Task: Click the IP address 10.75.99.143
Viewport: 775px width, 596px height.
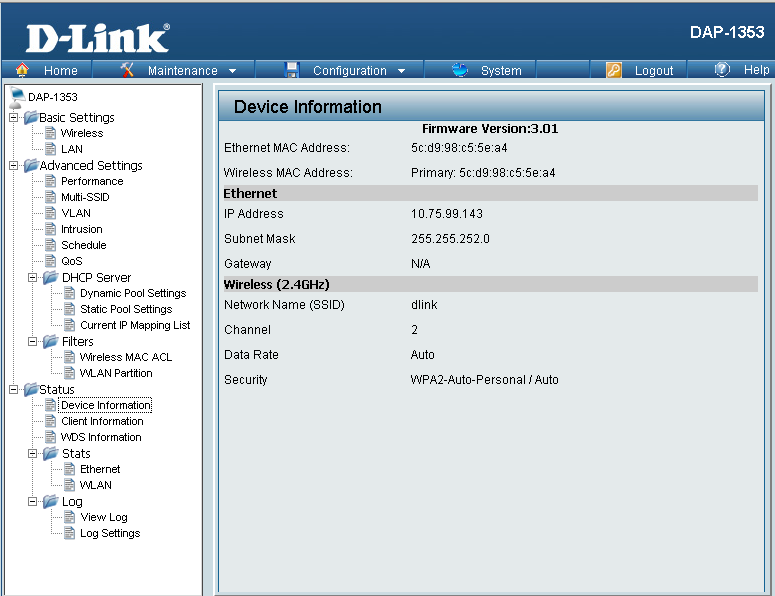Action: coord(447,213)
